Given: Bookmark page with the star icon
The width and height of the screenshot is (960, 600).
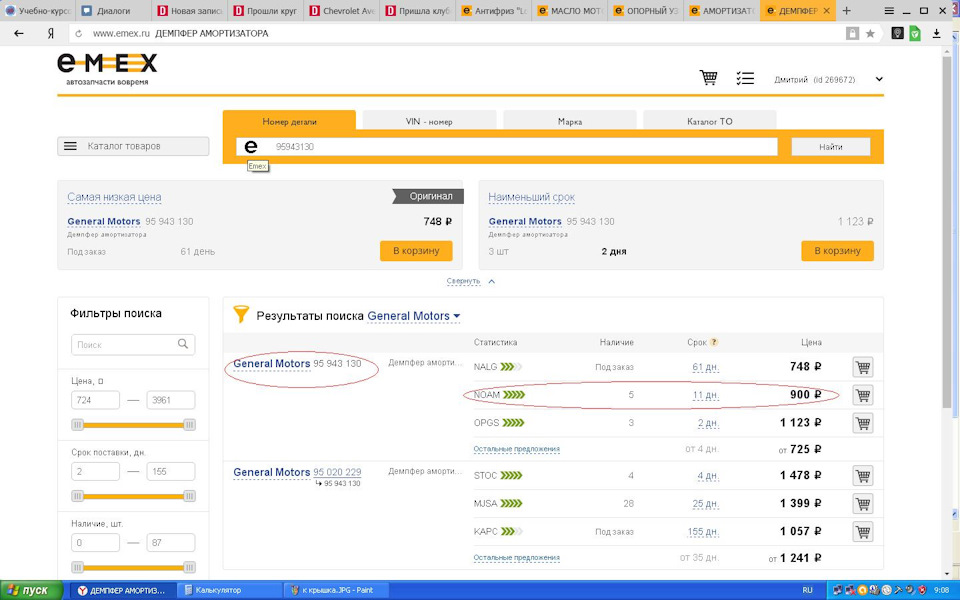Looking at the screenshot, I should tap(870, 34).
